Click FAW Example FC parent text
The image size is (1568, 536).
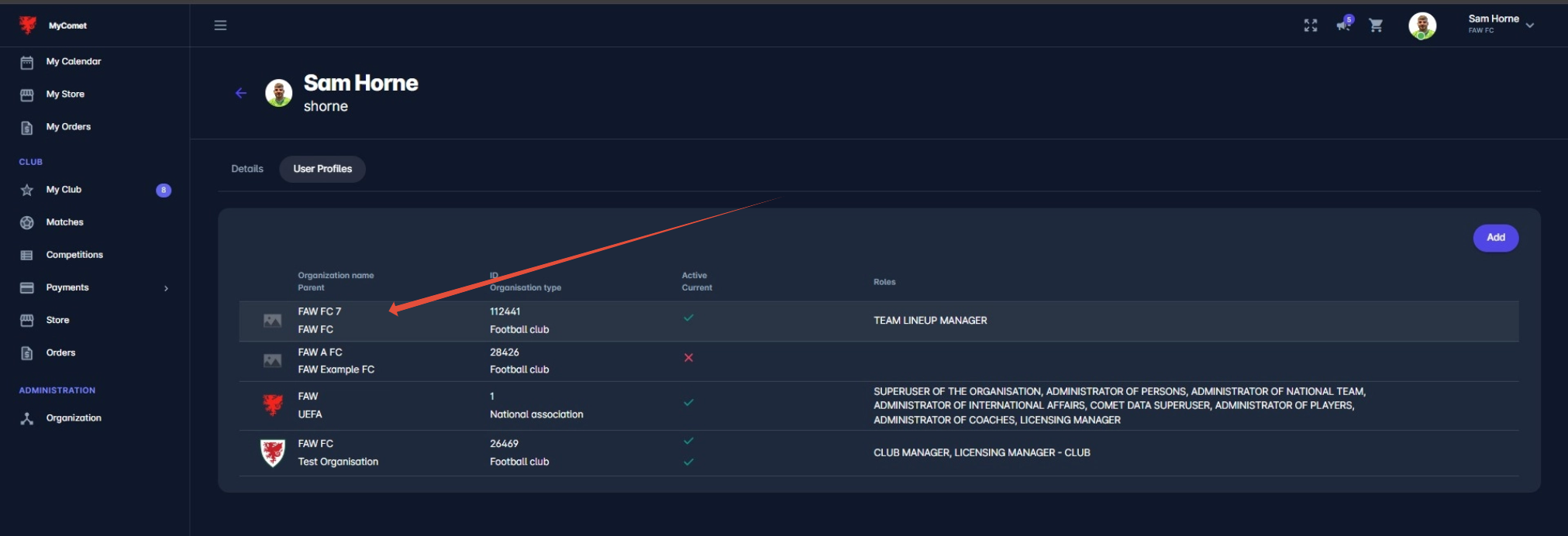[336, 369]
